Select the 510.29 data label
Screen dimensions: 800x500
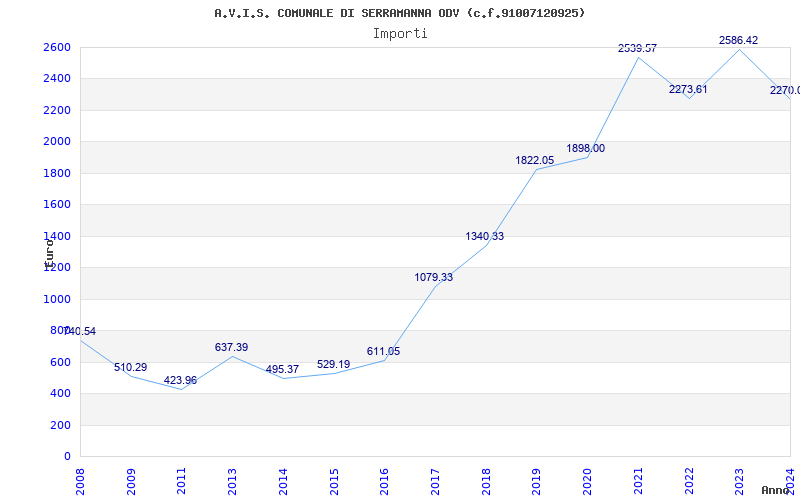[x=131, y=367]
